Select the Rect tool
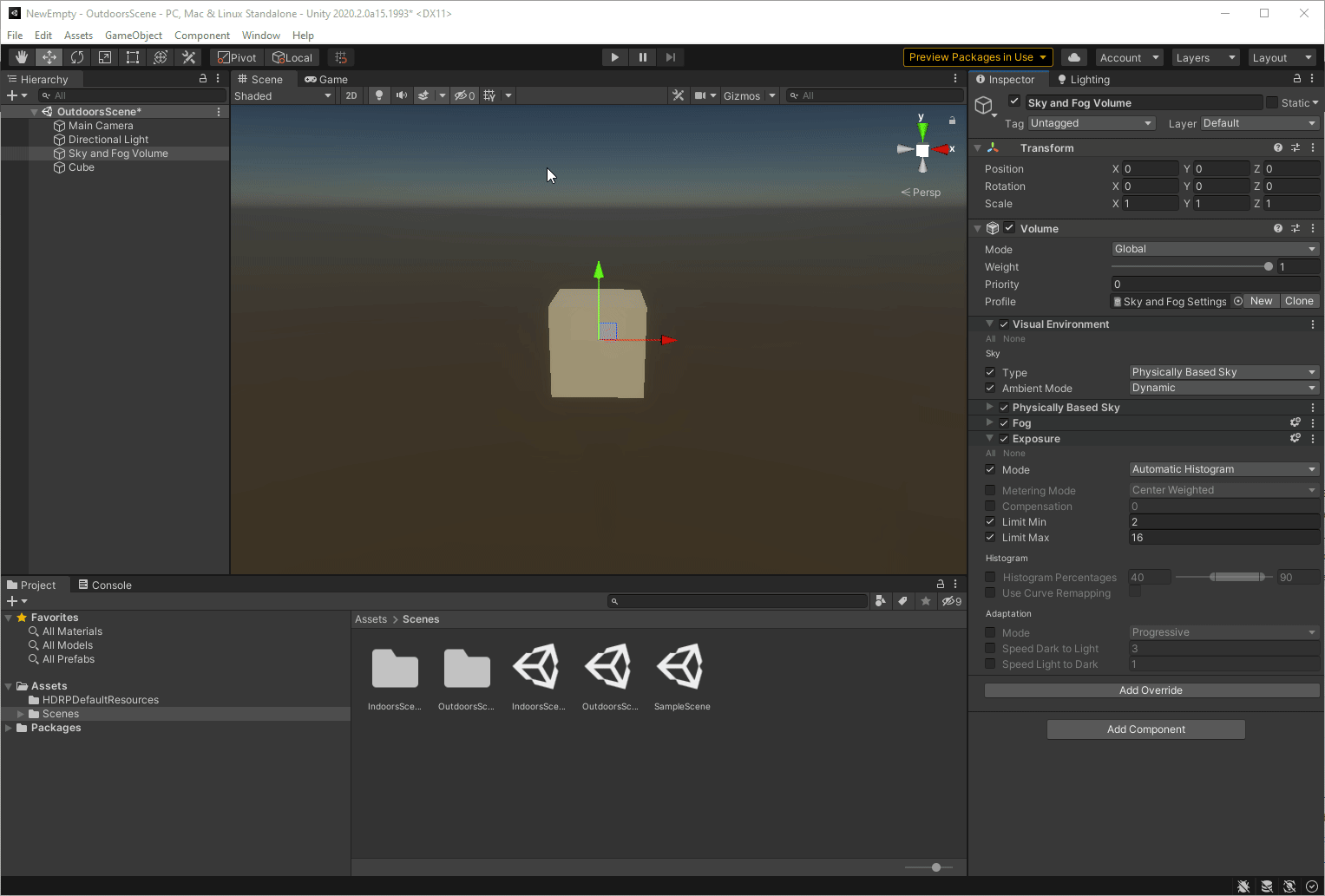Image resolution: width=1325 pixels, height=896 pixels. tap(133, 57)
